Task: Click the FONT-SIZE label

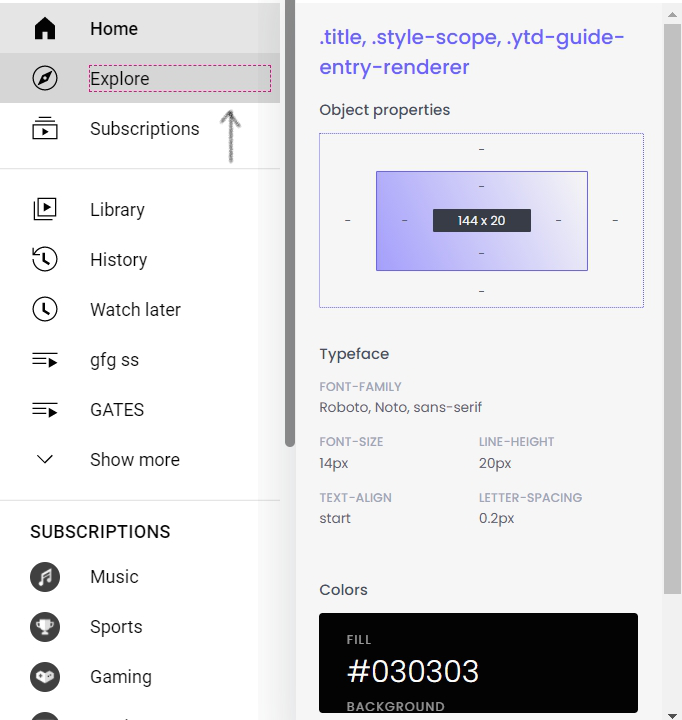Action: [351, 442]
